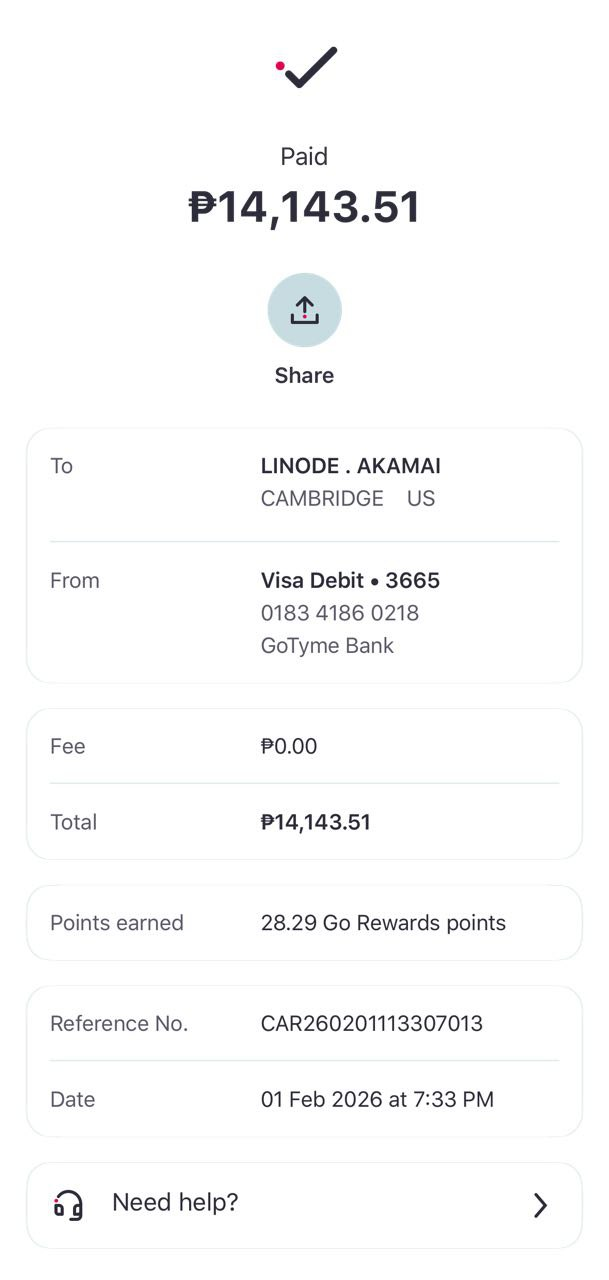The image size is (609, 1280).
Task: Click account number 0183 4186 0218
Action: pos(339,613)
